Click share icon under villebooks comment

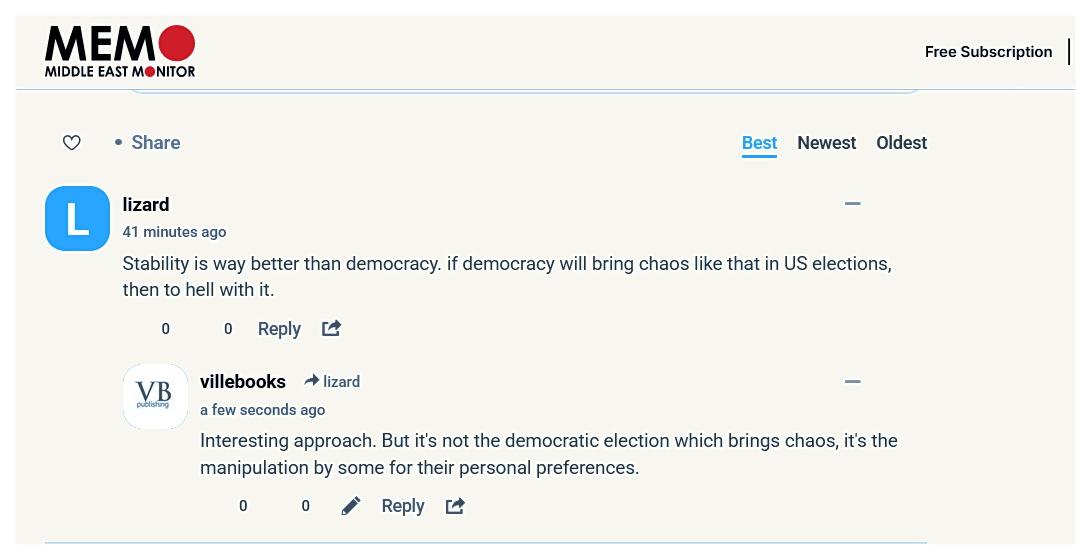(455, 506)
